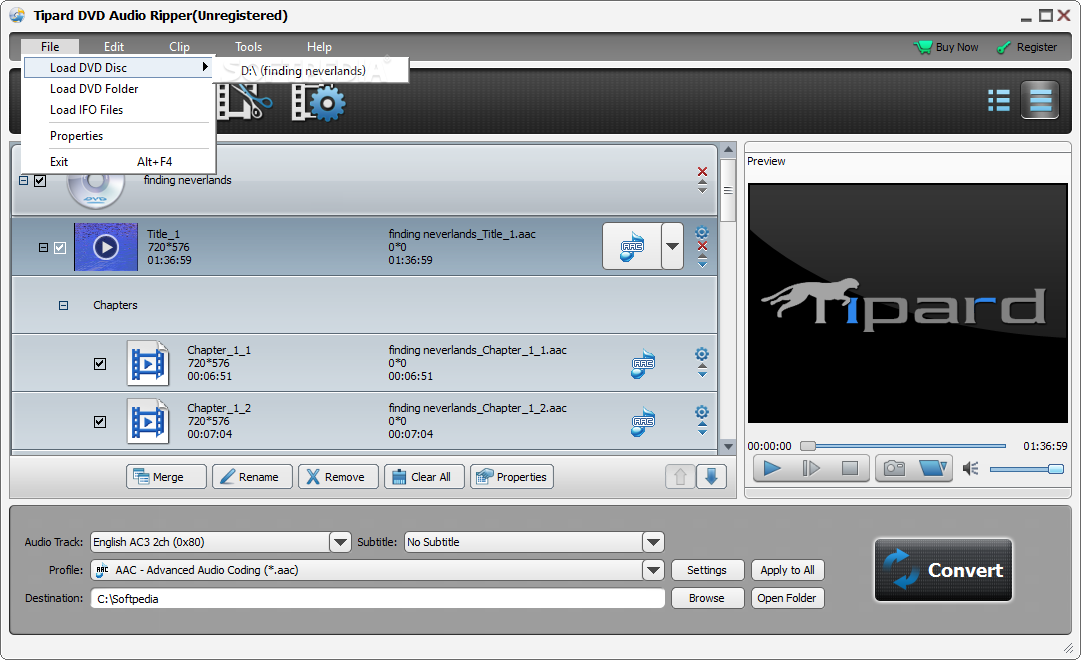Click the Destination path input field

pyautogui.click(x=378, y=599)
